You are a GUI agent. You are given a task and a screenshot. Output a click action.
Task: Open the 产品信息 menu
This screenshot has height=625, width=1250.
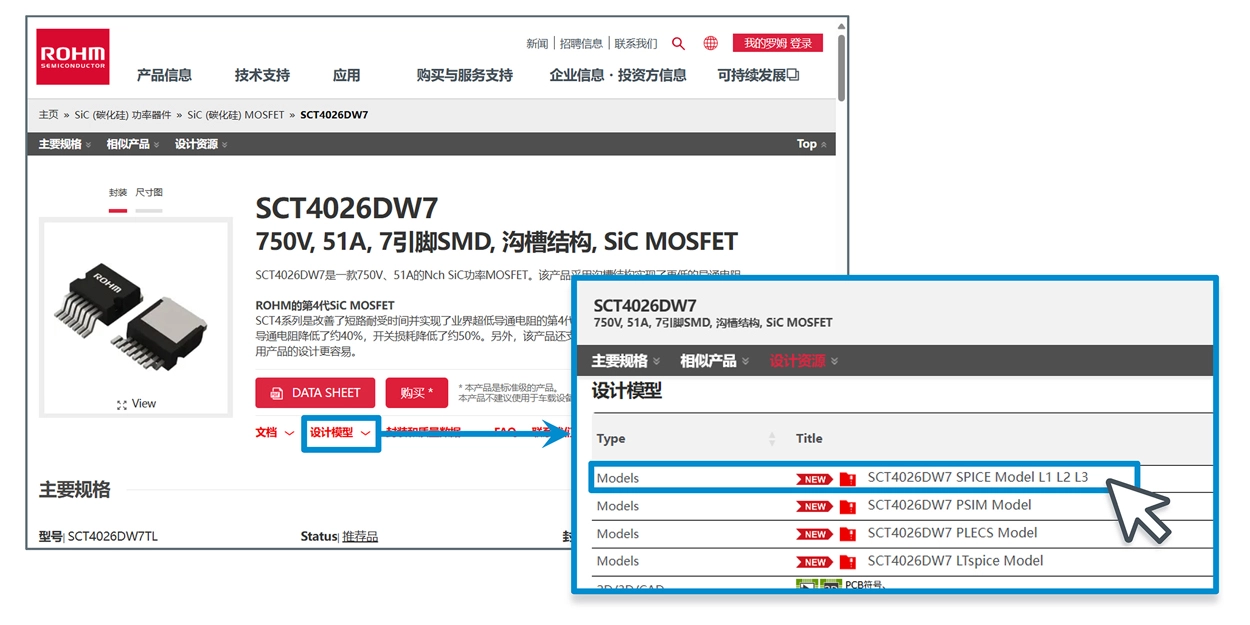pyautogui.click(x=164, y=76)
